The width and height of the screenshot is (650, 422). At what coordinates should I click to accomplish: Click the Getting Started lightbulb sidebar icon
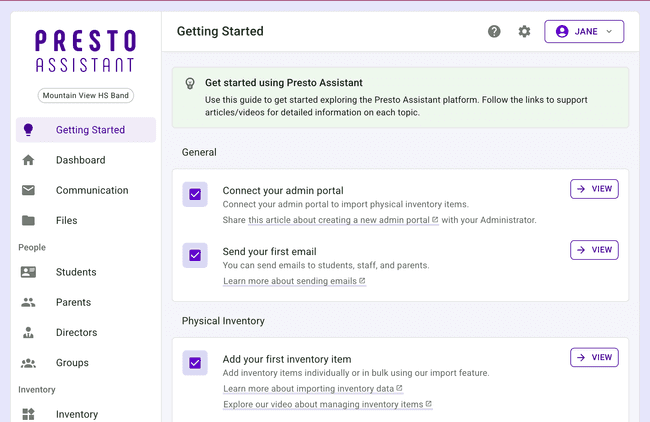tap(28, 130)
